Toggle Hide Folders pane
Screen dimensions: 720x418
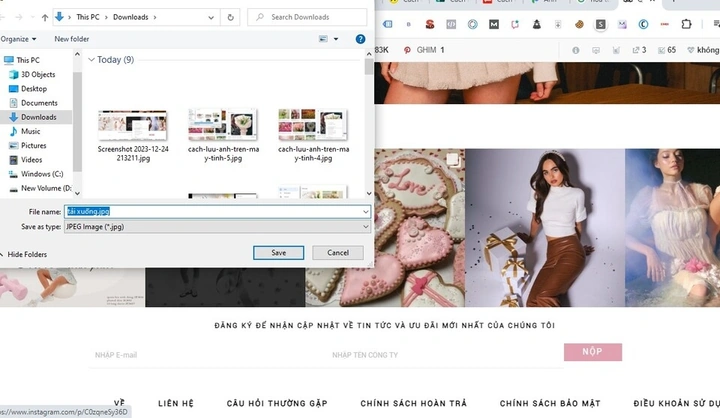24,254
